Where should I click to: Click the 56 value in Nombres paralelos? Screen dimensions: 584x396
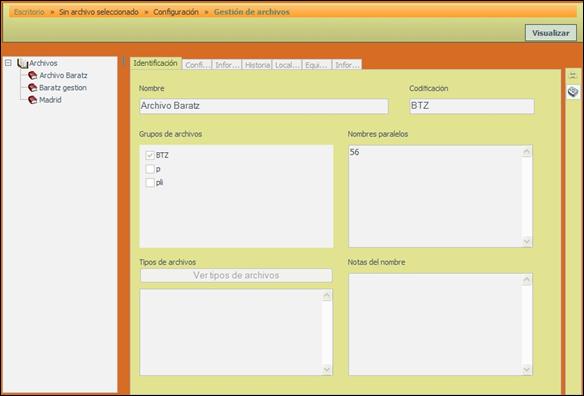pyautogui.click(x=355, y=152)
